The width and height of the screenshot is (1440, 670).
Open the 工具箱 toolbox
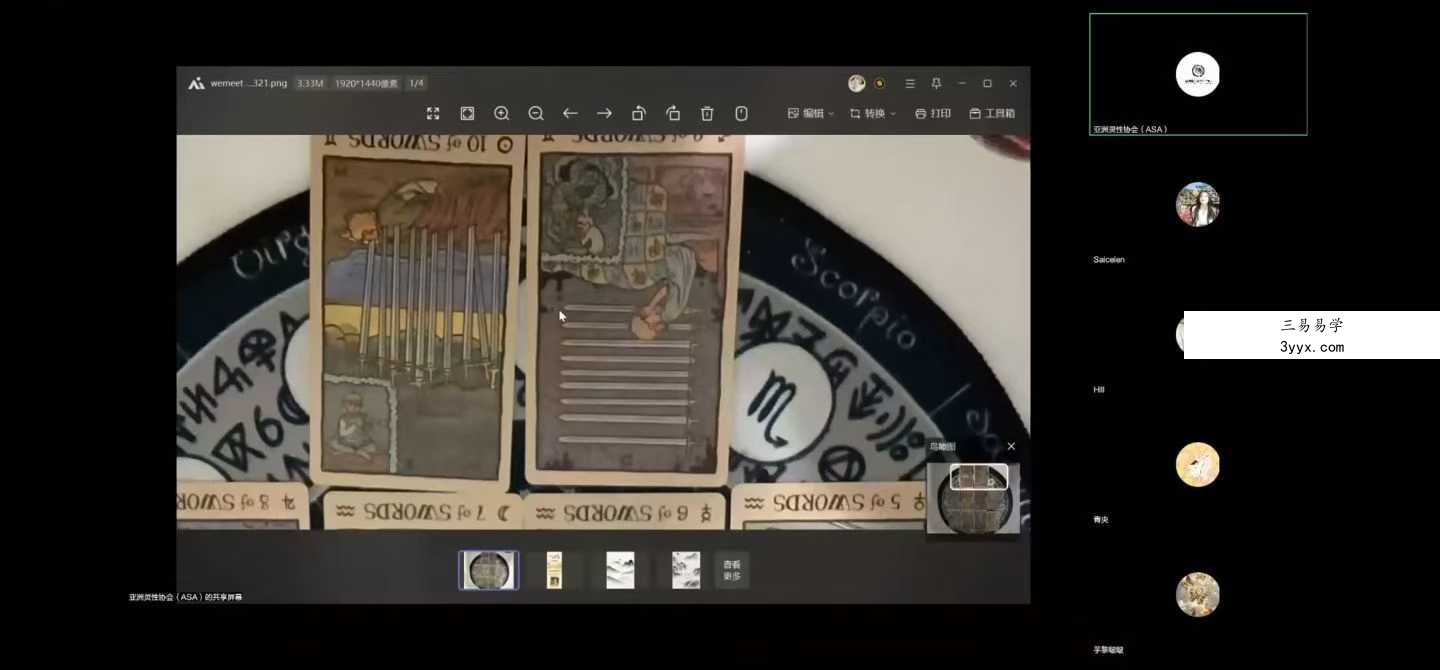click(992, 113)
